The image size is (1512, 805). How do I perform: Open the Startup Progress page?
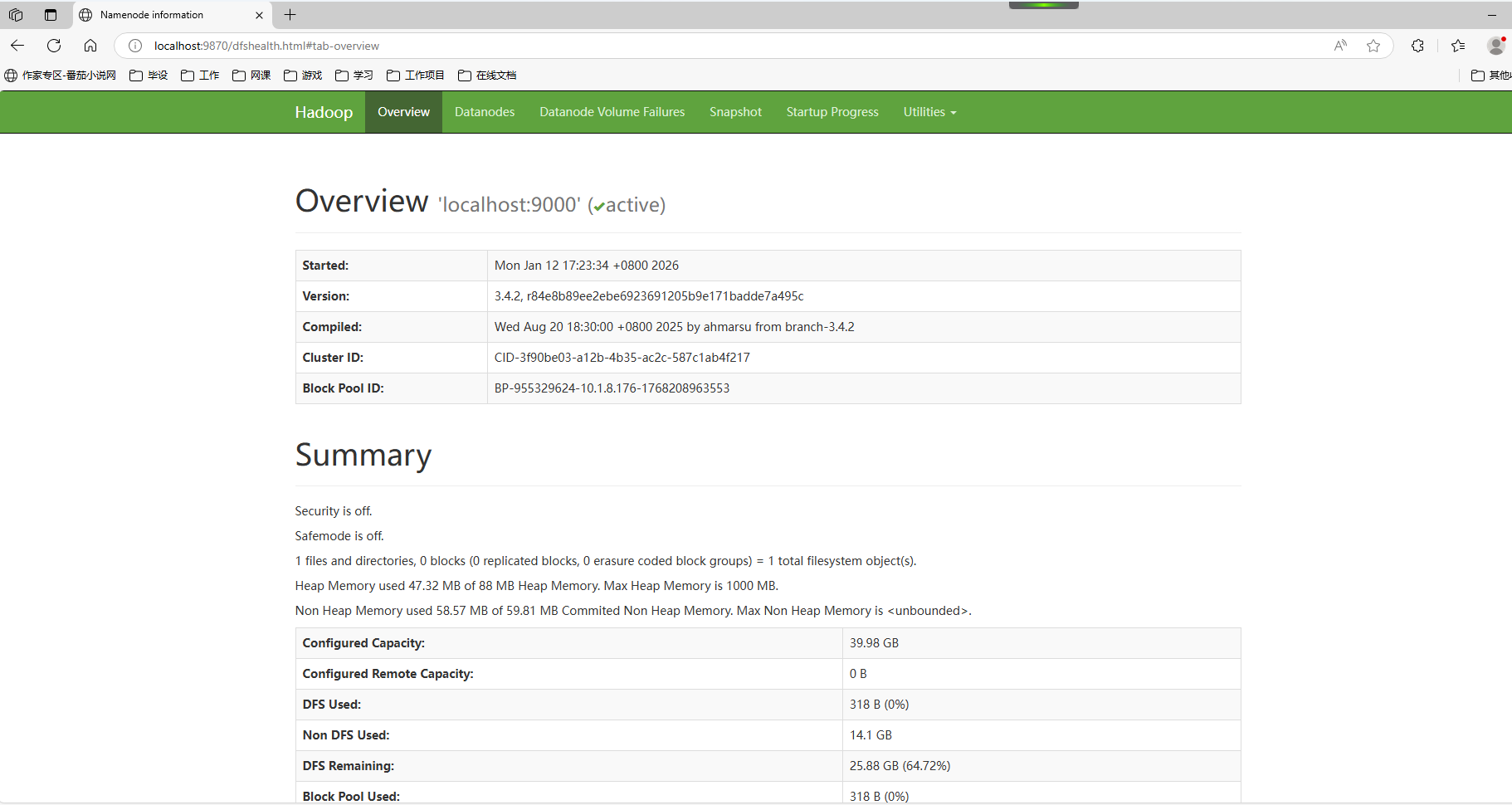(832, 111)
